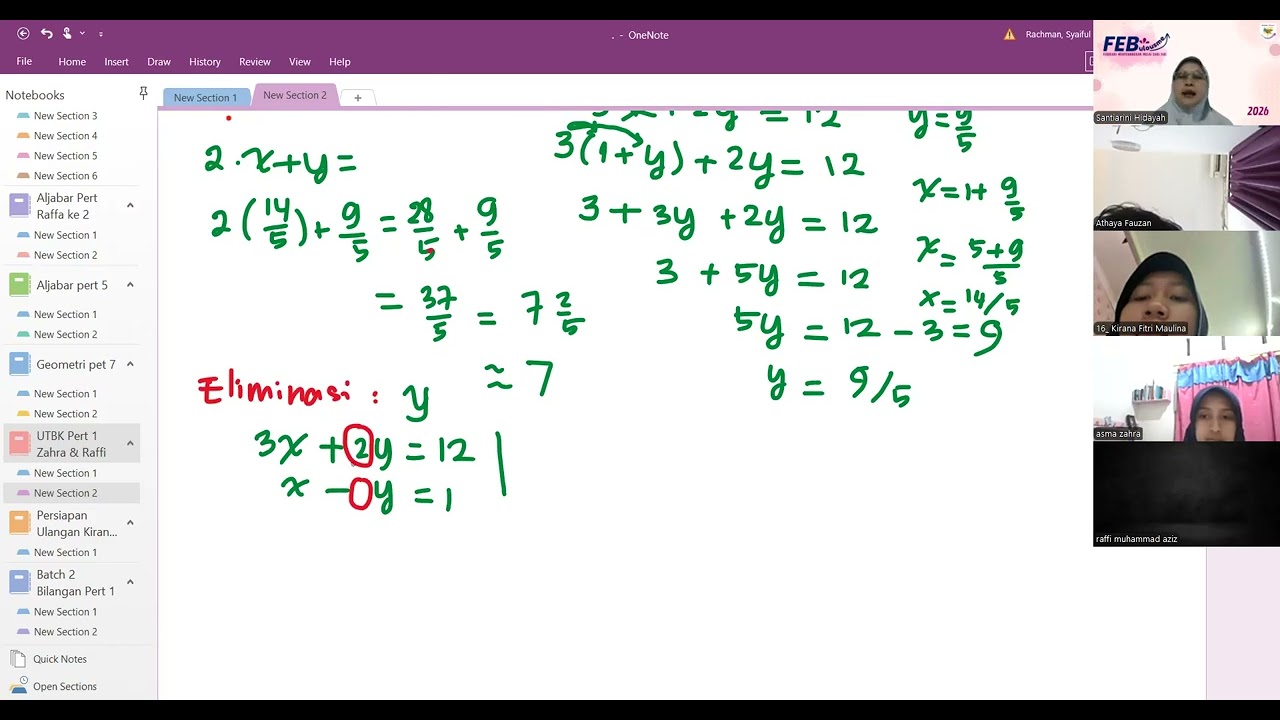
Task: Open New Section 2 under Aljabar pert 5
Action: pos(65,334)
